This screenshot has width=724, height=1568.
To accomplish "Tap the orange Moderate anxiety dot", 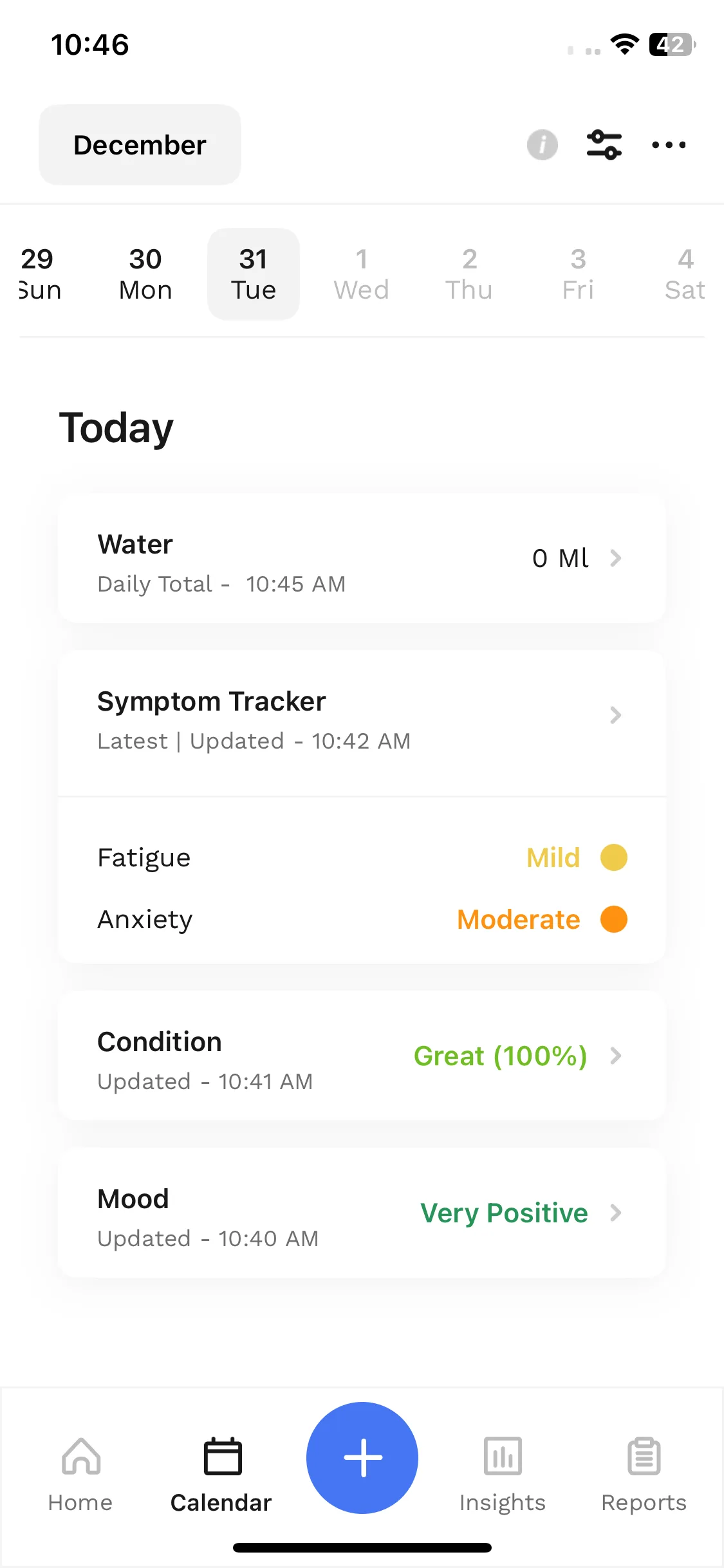I will click(614, 919).
